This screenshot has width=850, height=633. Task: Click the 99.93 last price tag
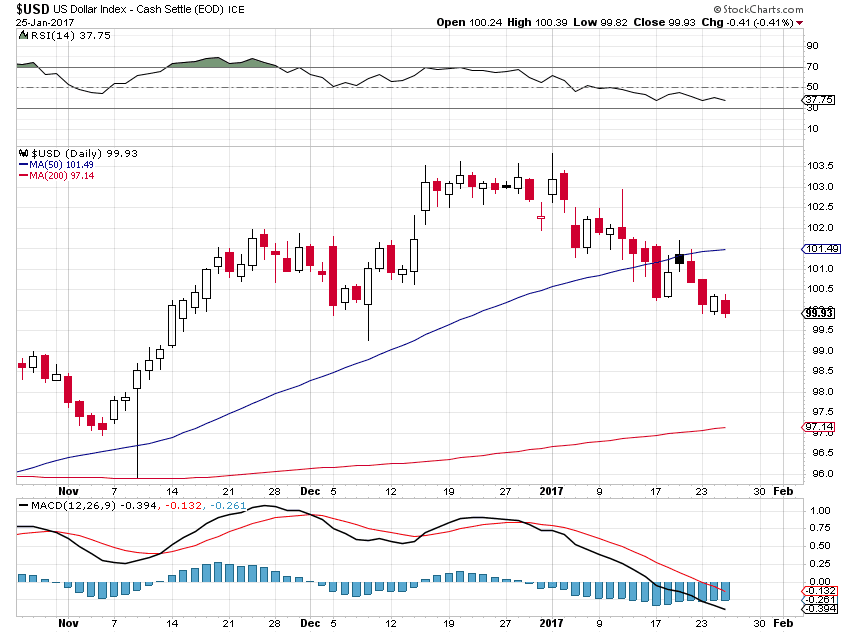click(818, 313)
